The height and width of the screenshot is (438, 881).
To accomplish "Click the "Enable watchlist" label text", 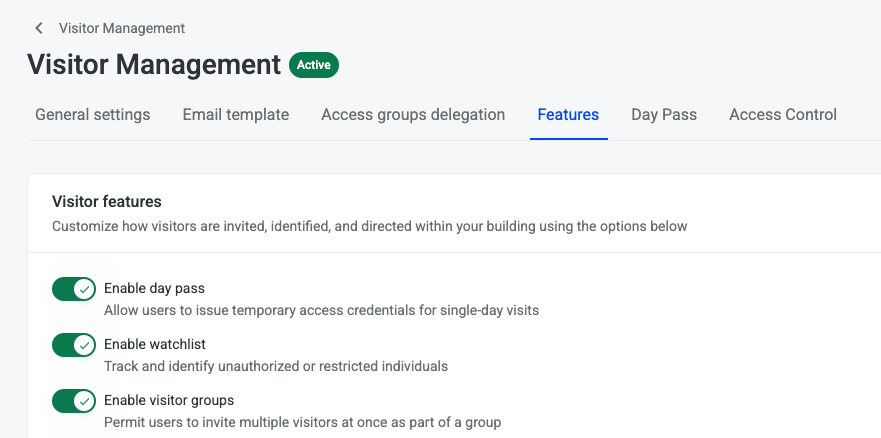I will (x=155, y=345).
